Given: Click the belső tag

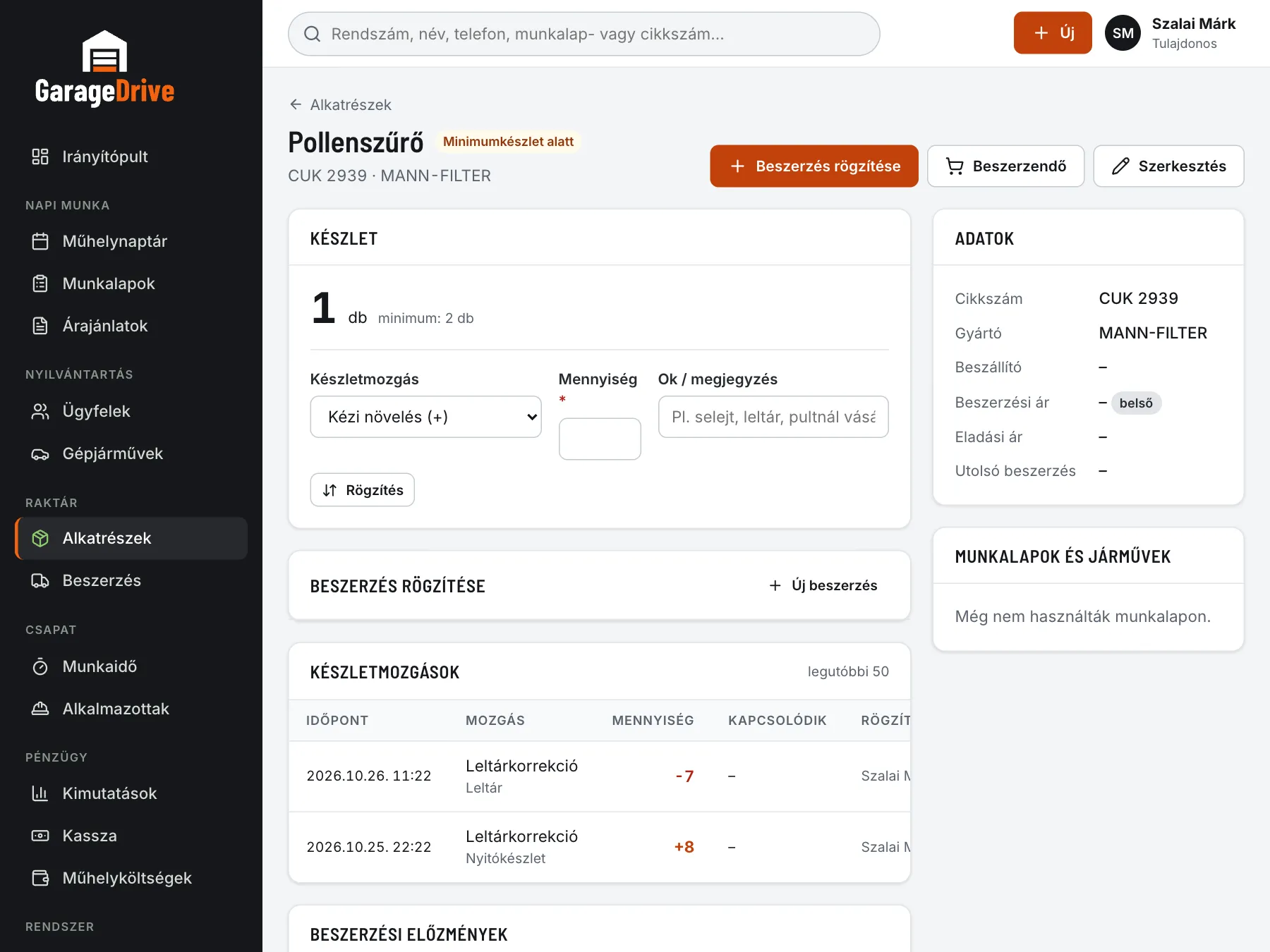Looking at the screenshot, I should point(1136,403).
